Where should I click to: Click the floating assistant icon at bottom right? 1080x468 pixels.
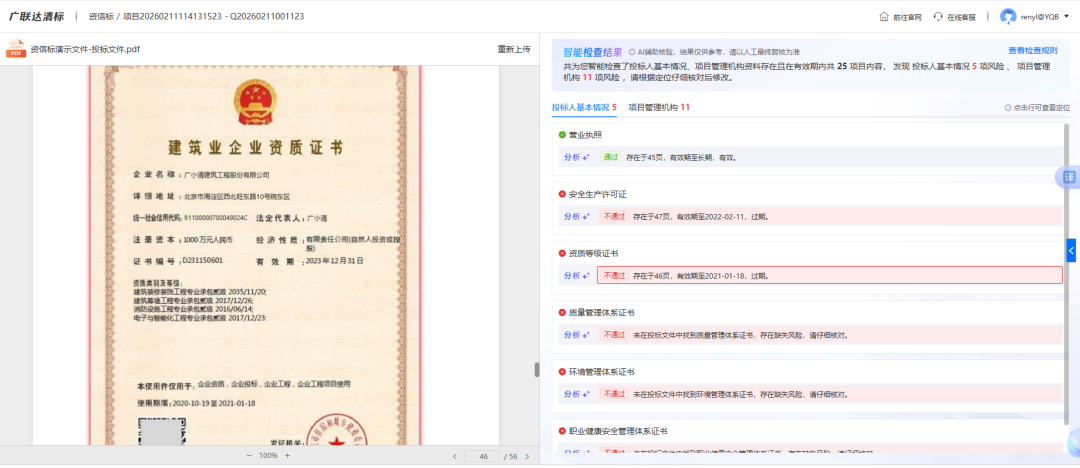[x=1073, y=443]
